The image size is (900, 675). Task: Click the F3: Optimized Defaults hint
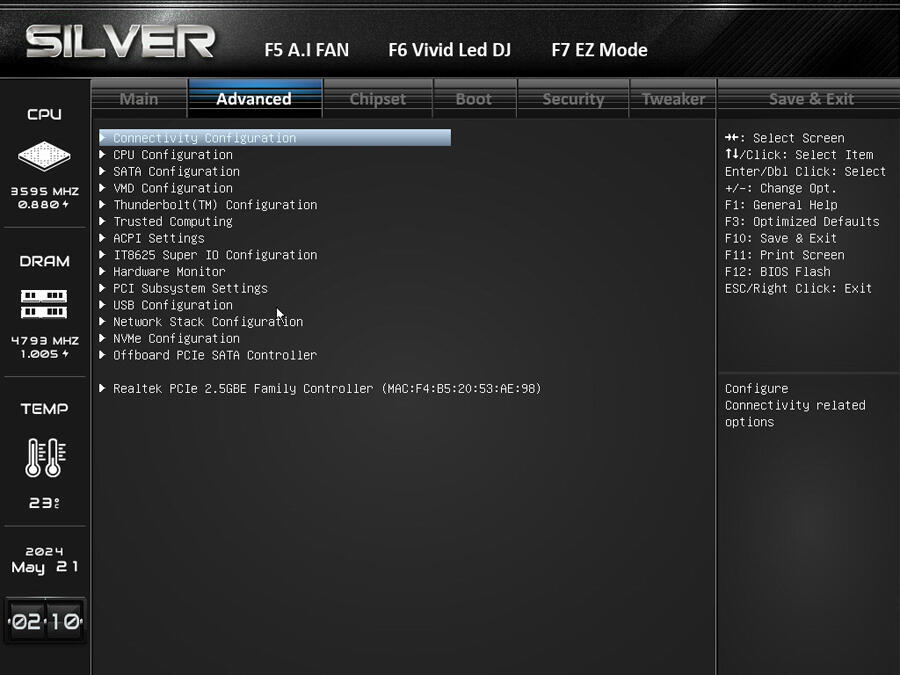pos(802,221)
